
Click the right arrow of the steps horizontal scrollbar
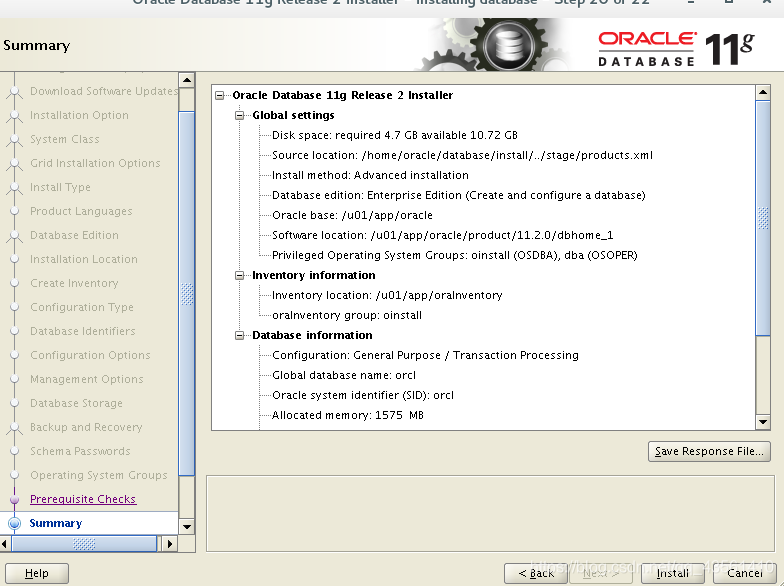pos(170,544)
